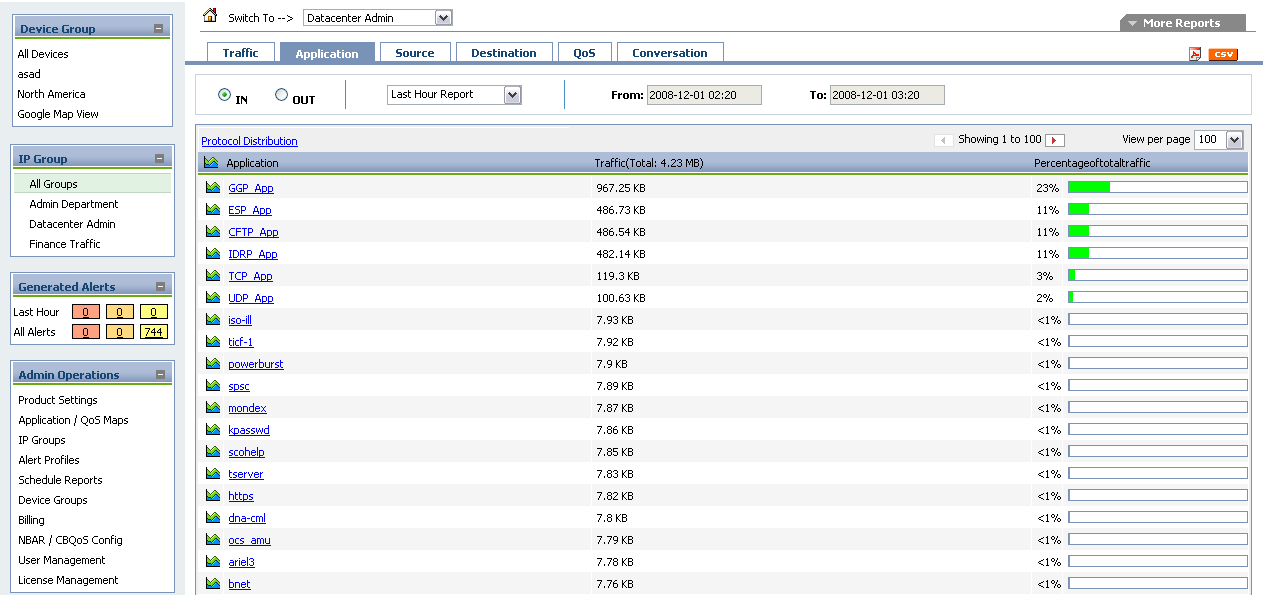The image size is (1263, 595).
Task: Collapse the Device Group panel
Action: pos(159,29)
